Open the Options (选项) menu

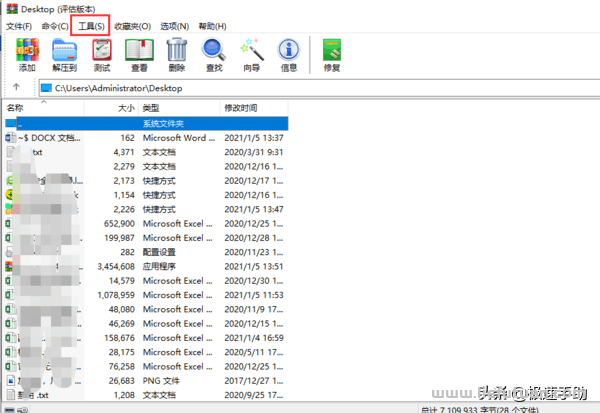174,26
